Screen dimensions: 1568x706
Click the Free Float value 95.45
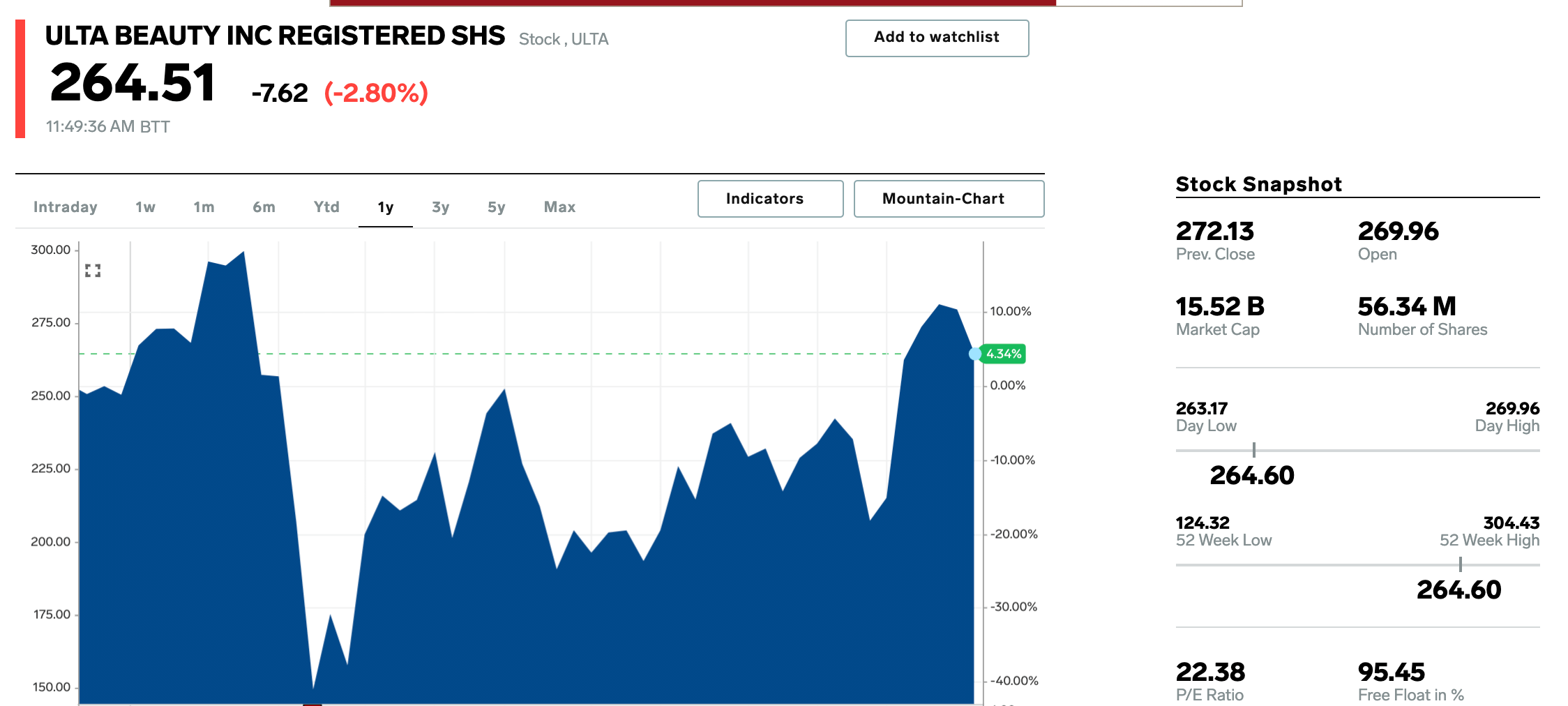[1391, 672]
